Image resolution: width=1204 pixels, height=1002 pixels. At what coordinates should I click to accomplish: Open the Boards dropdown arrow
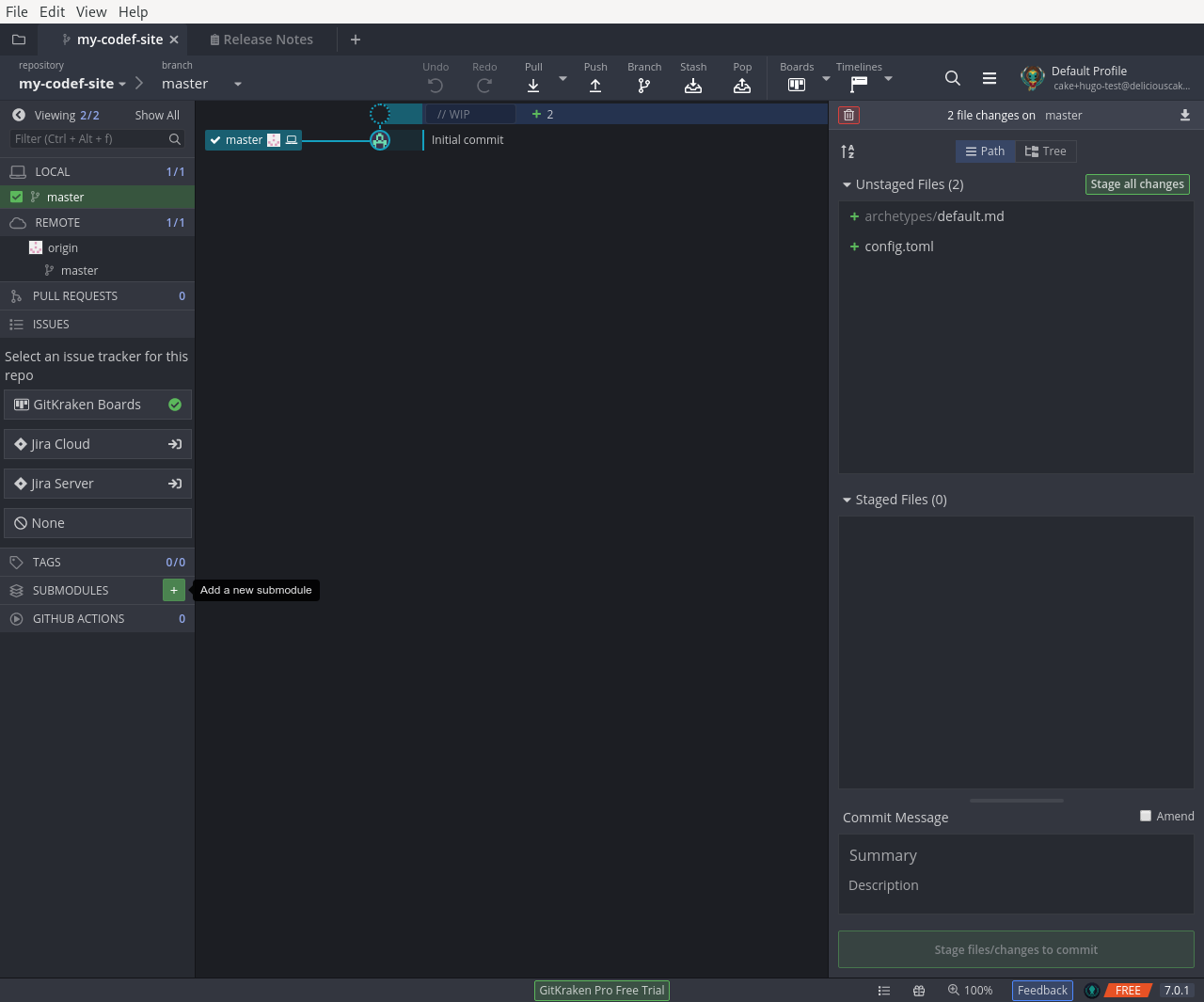(x=826, y=79)
